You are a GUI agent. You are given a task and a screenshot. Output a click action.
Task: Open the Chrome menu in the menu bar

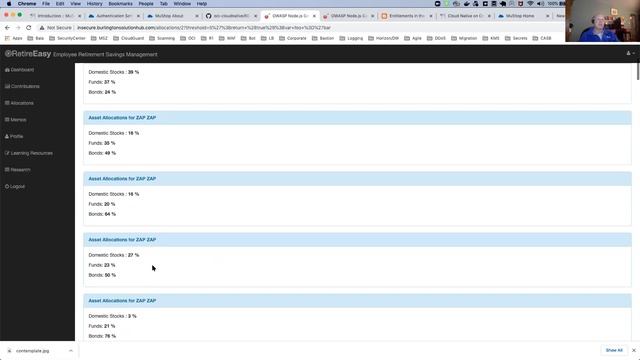click(x=27, y=4)
